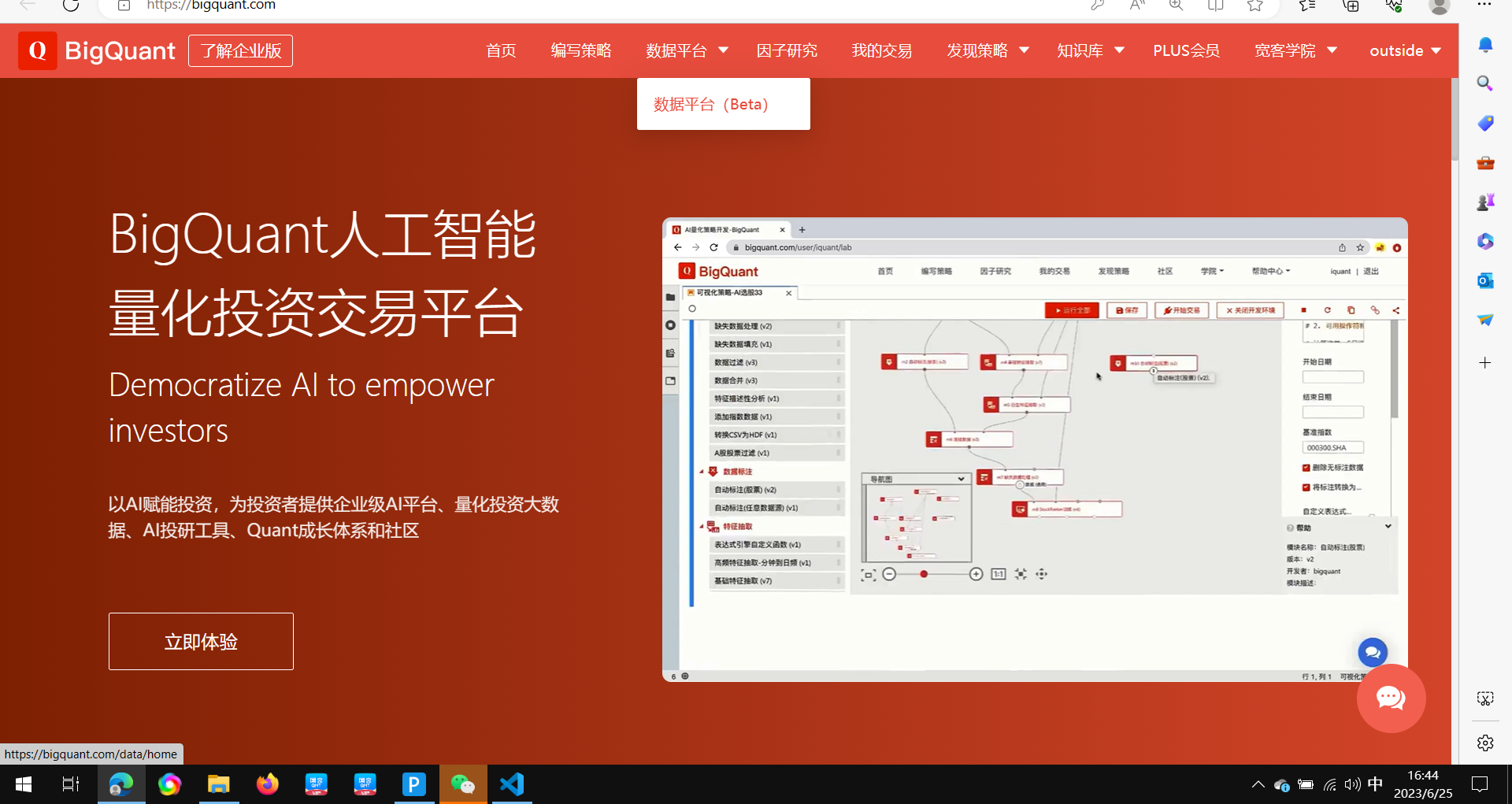
Task: Click the split screen icon in address bar
Action: pos(1216,5)
